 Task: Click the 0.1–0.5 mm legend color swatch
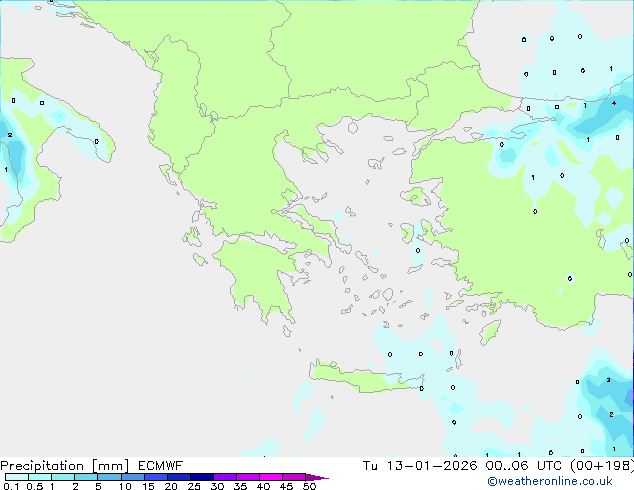17,477
